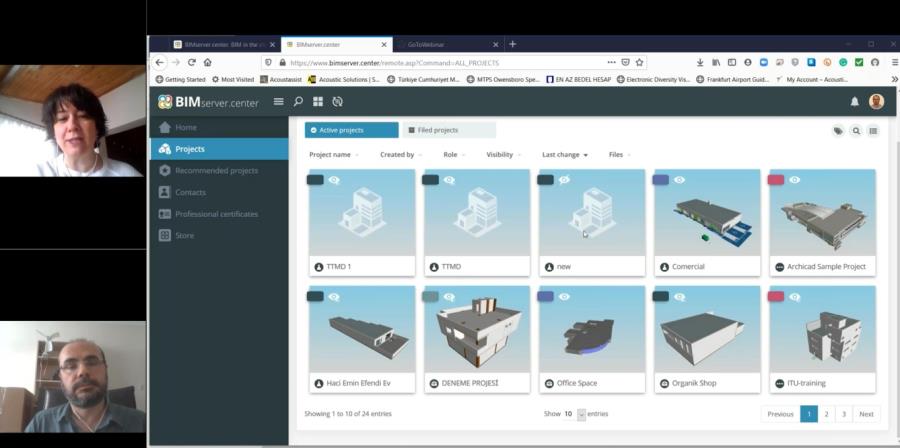The height and width of the screenshot is (448, 900).
Task: Sort by Files column
Action: click(x=619, y=155)
